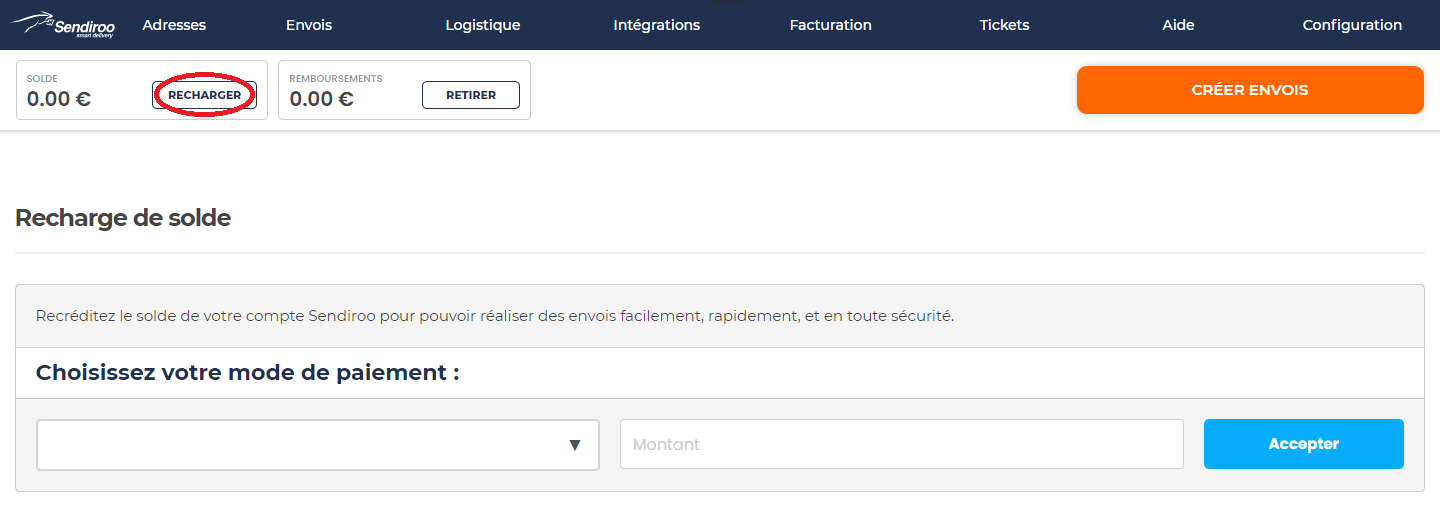Open the Aide menu
1440x511 pixels.
pos(1178,25)
